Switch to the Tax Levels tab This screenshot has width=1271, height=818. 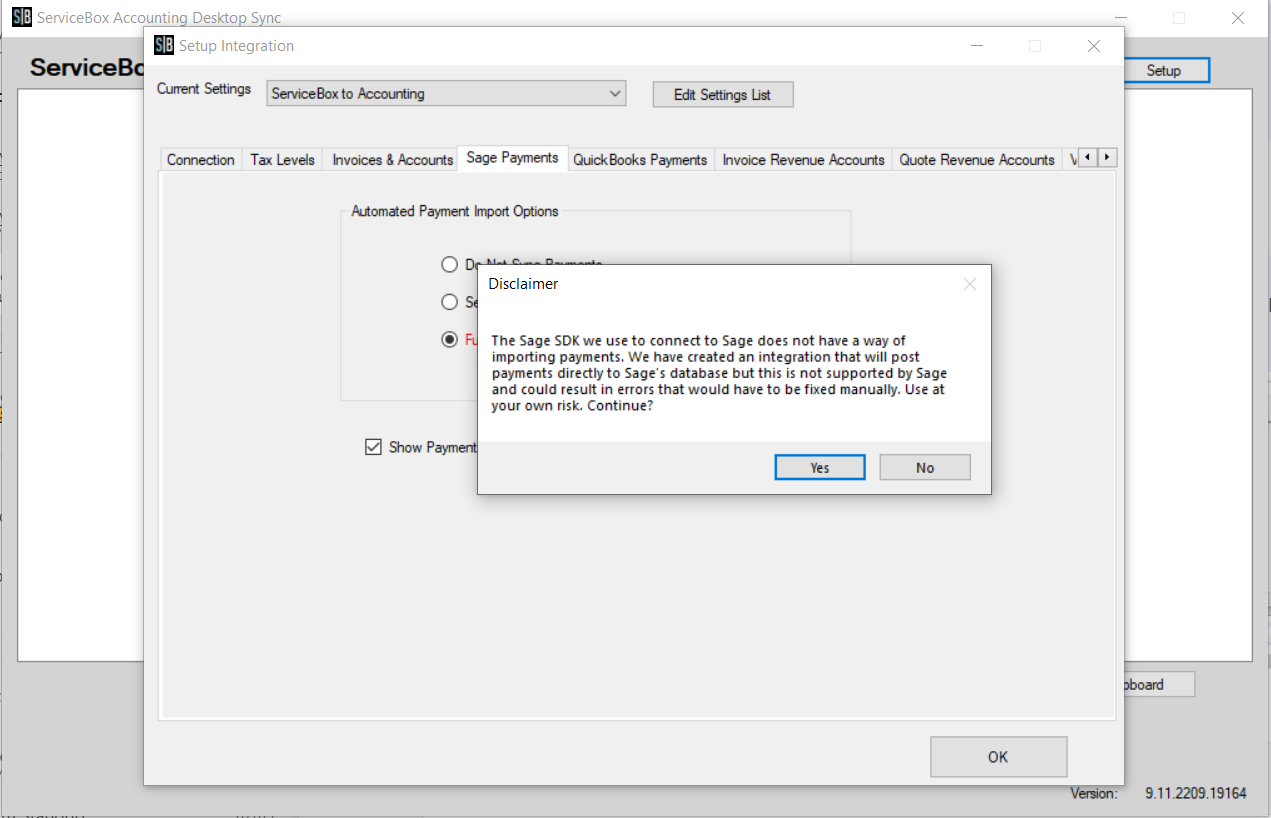click(282, 160)
